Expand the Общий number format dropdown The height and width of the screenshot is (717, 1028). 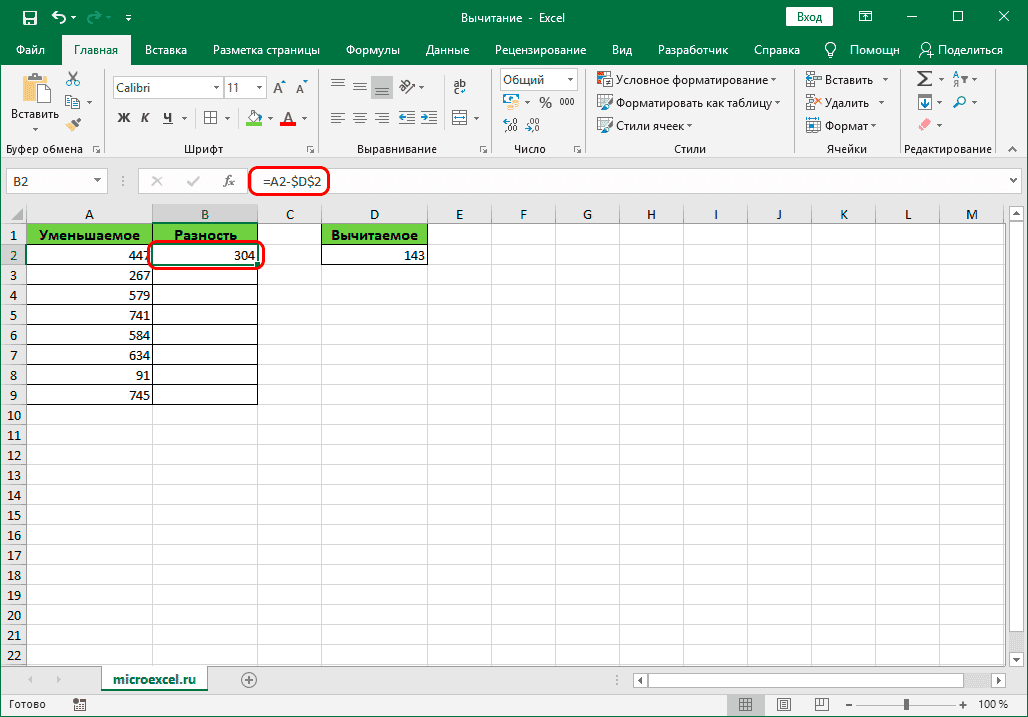pyautogui.click(x=571, y=80)
